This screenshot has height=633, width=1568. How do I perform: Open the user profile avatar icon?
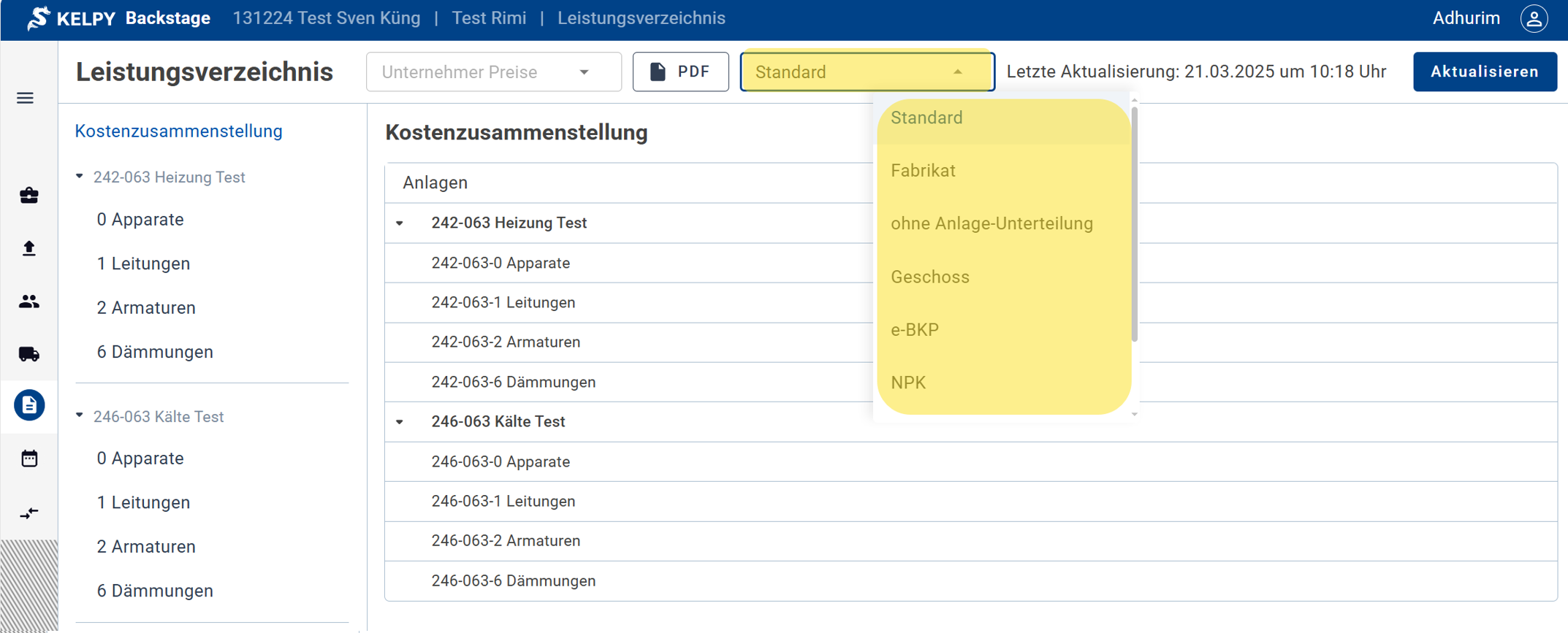(x=1534, y=18)
